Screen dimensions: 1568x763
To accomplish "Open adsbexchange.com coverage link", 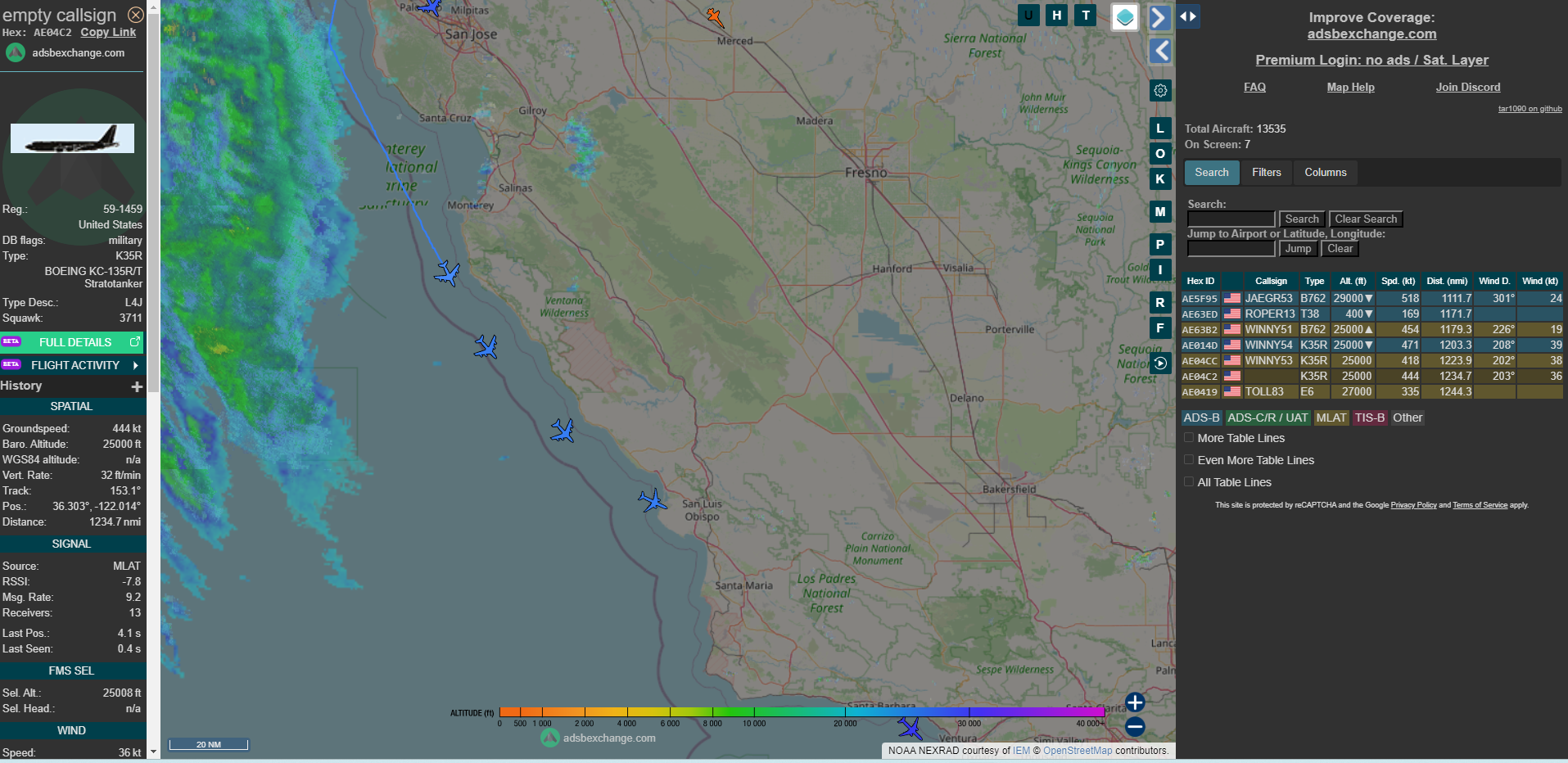I will [x=1371, y=34].
